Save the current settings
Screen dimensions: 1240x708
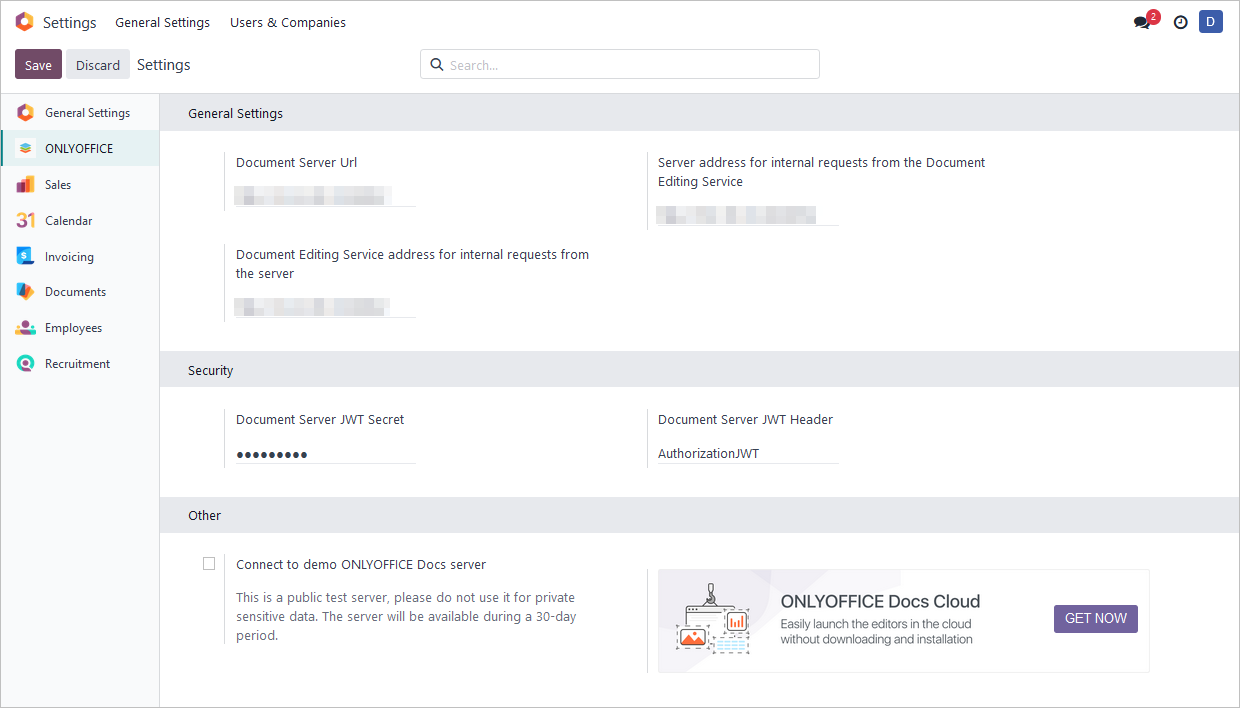point(38,64)
